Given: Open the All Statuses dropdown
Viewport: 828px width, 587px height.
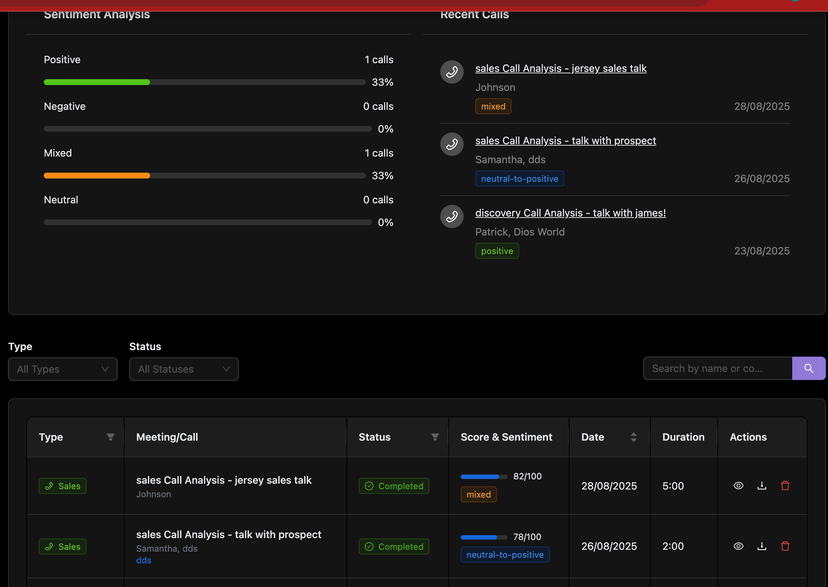Looking at the screenshot, I should click(183, 368).
